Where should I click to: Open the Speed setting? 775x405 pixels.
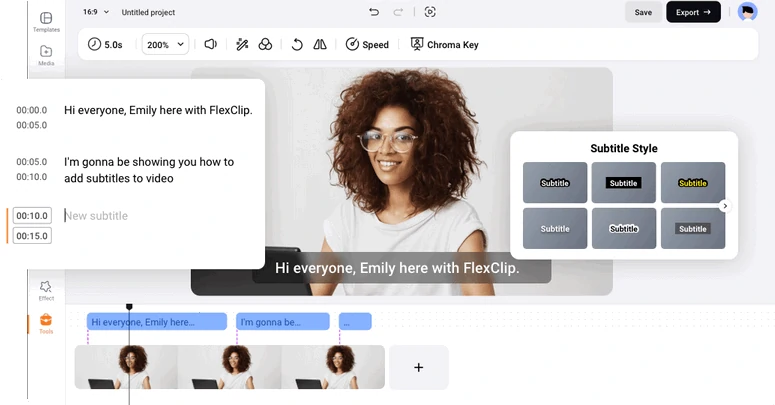(367, 45)
